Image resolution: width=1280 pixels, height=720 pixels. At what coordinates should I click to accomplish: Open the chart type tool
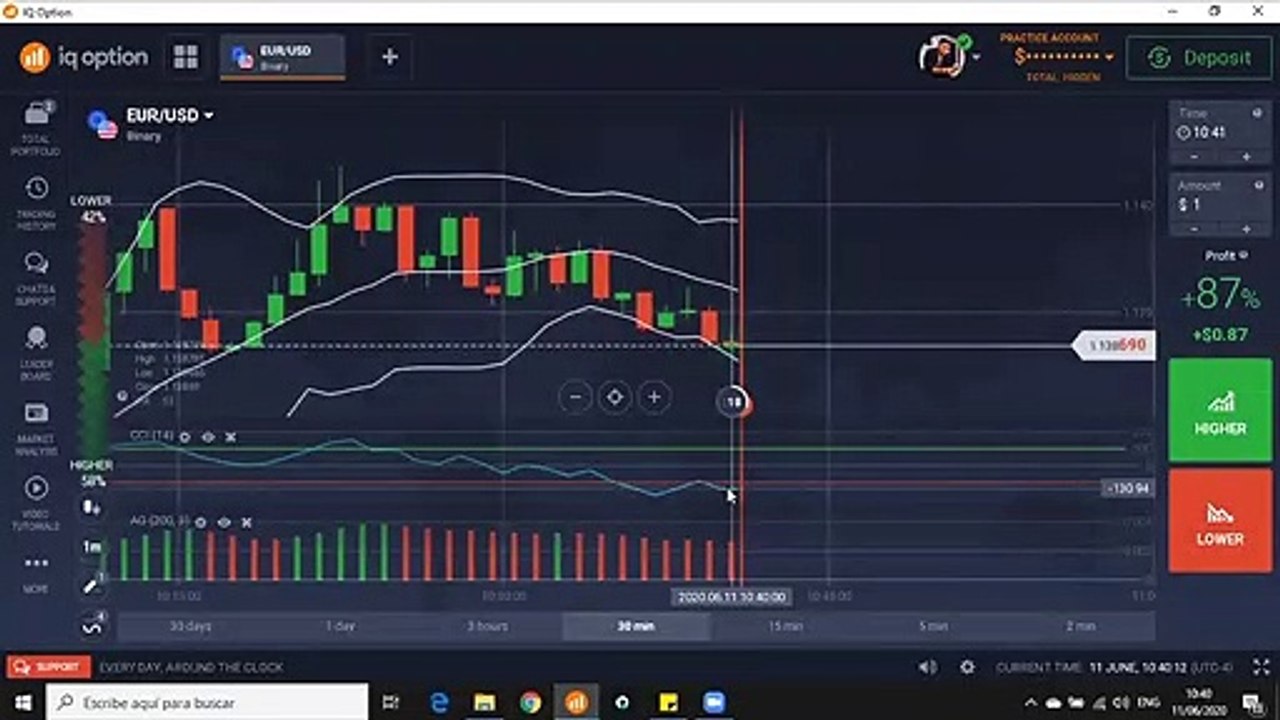click(x=92, y=508)
